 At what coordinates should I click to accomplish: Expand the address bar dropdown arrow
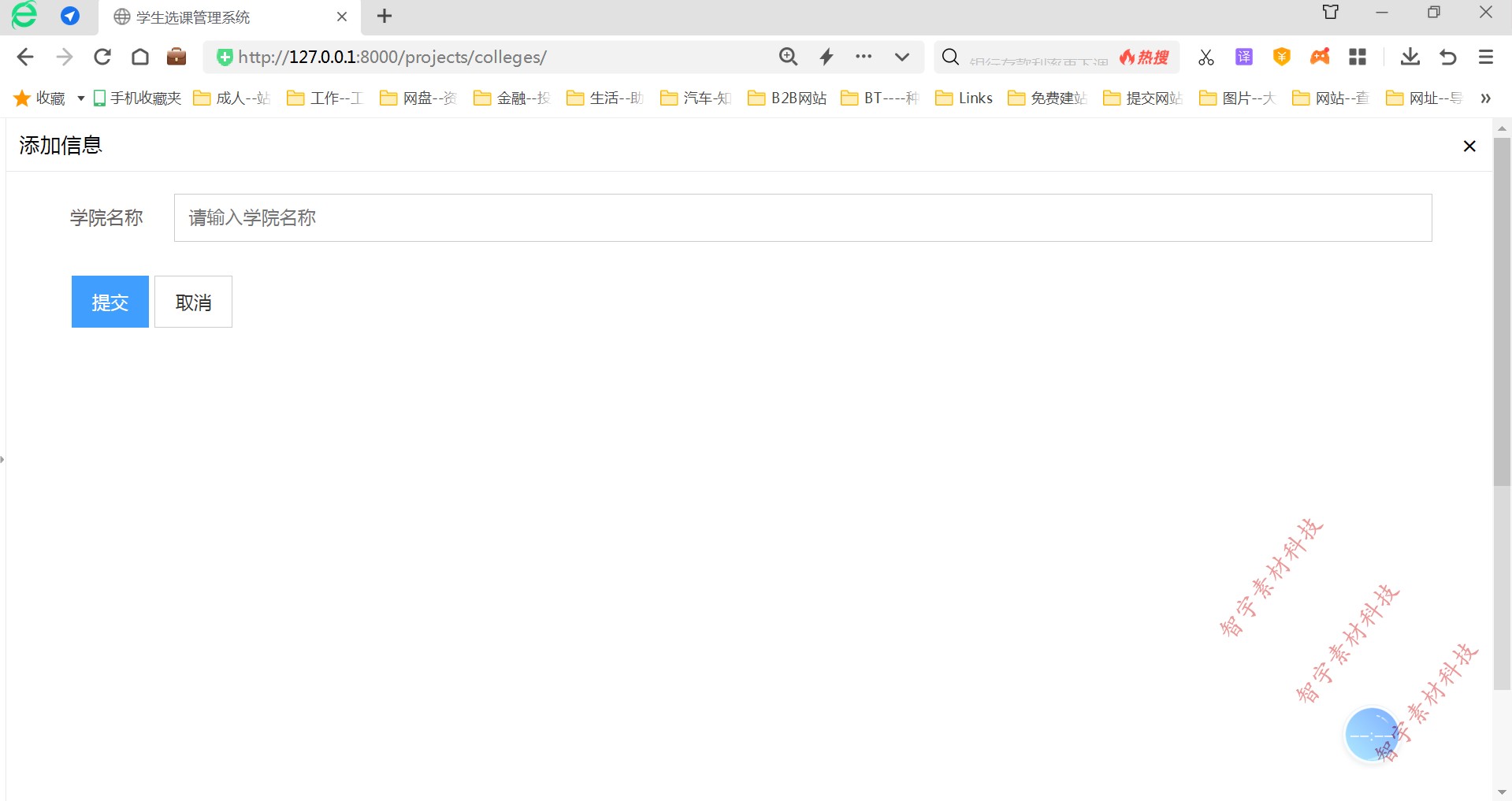(x=902, y=57)
